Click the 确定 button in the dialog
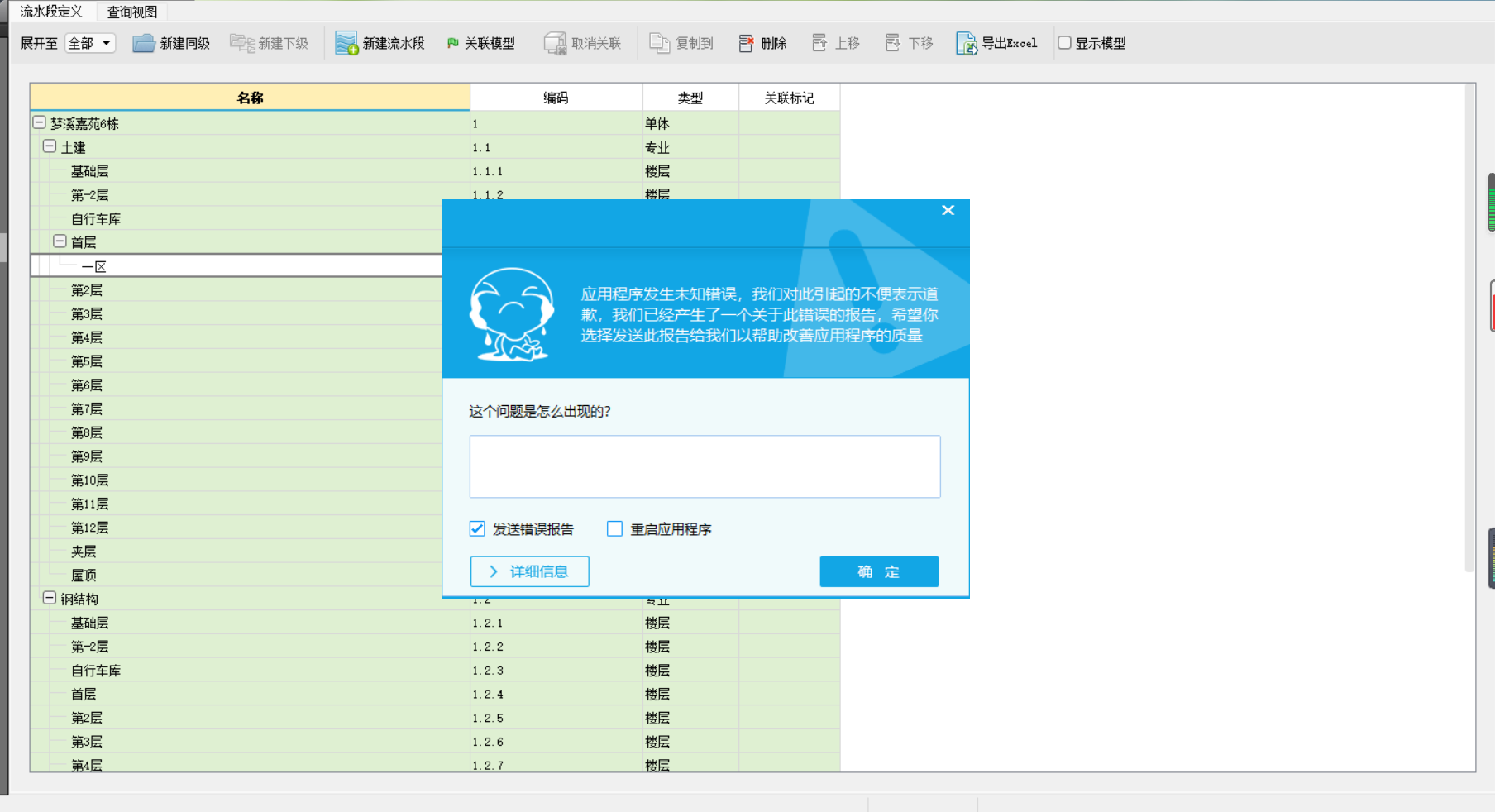This screenshot has height=812, width=1495. (879, 571)
